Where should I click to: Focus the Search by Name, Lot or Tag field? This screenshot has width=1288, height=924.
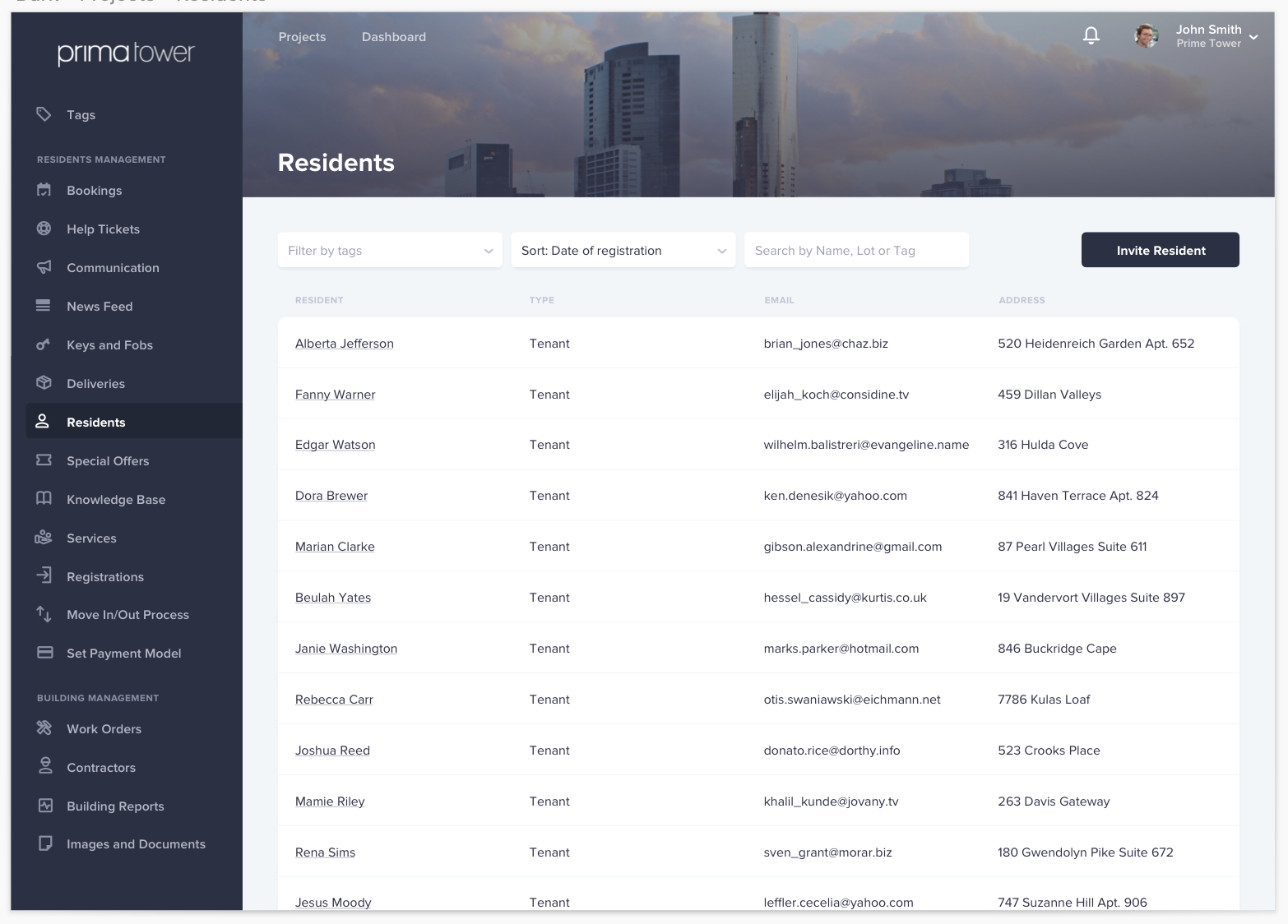pos(856,250)
